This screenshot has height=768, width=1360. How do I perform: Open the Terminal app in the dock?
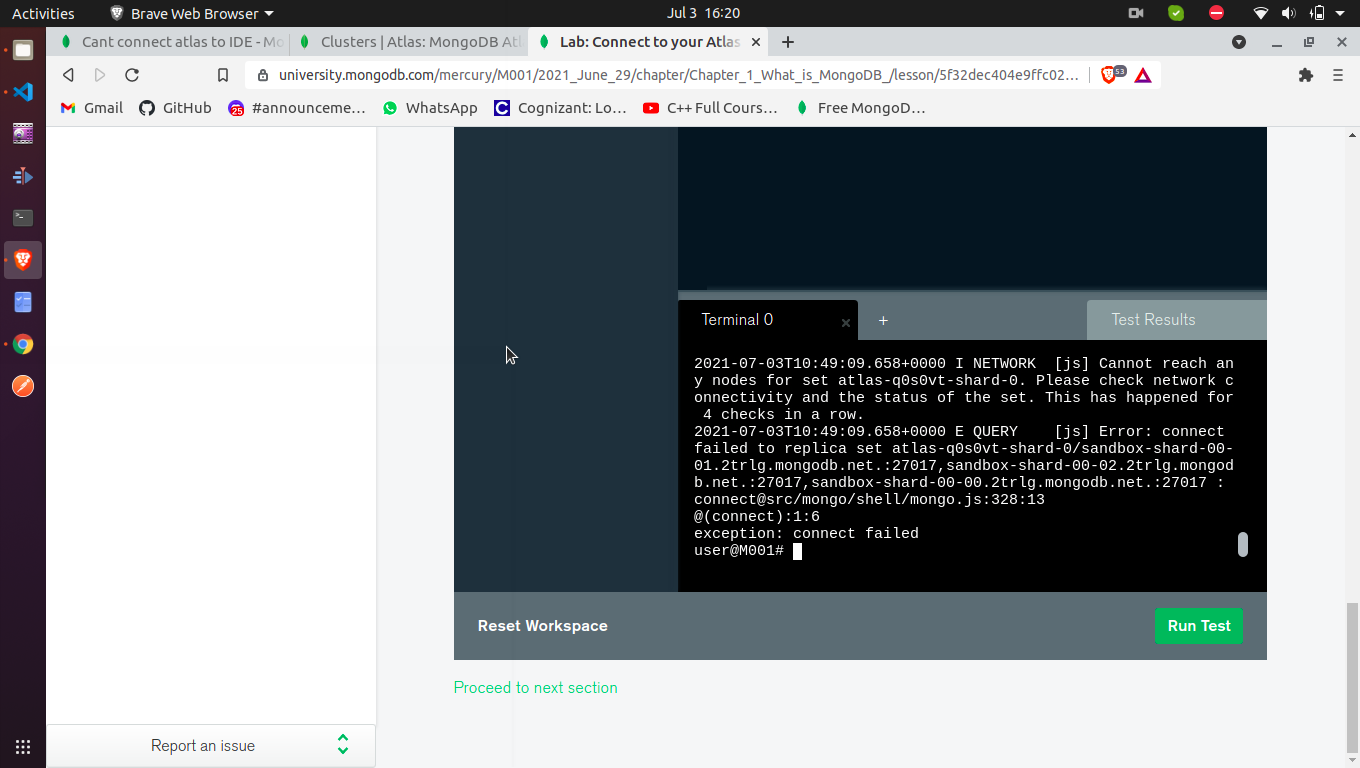click(23, 218)
